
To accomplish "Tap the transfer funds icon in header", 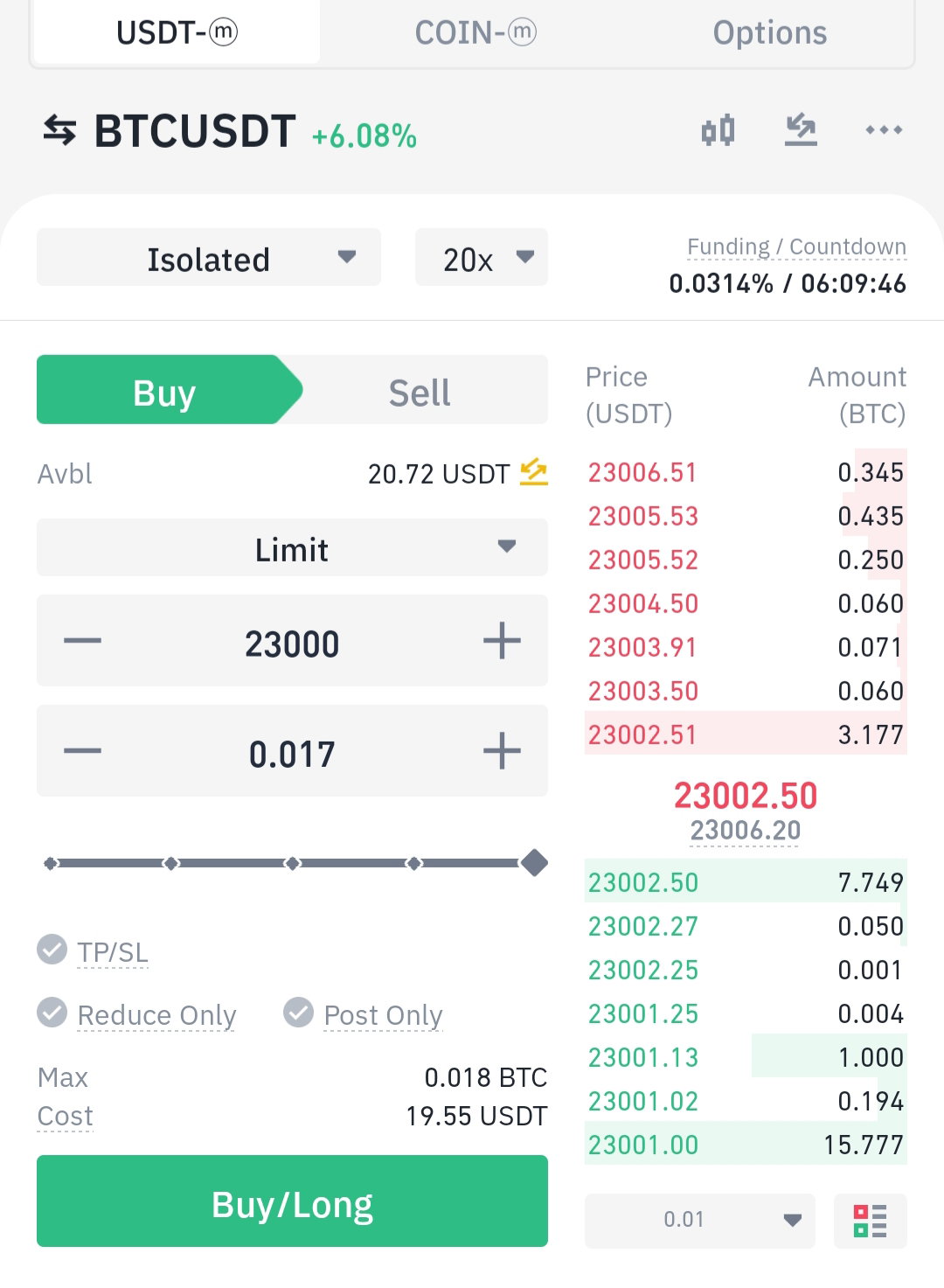I will pyautogui.click(x=801, y=130).
